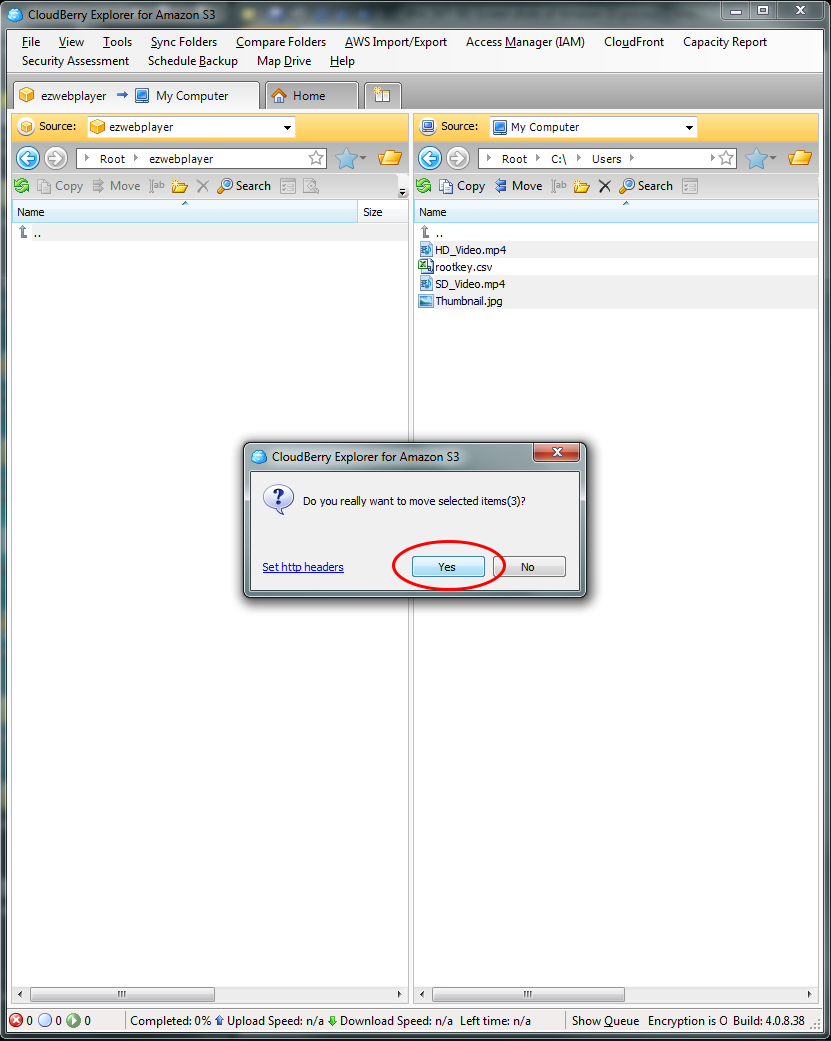
Task: Open the Sync Folders menu
Action: (184, 42)
